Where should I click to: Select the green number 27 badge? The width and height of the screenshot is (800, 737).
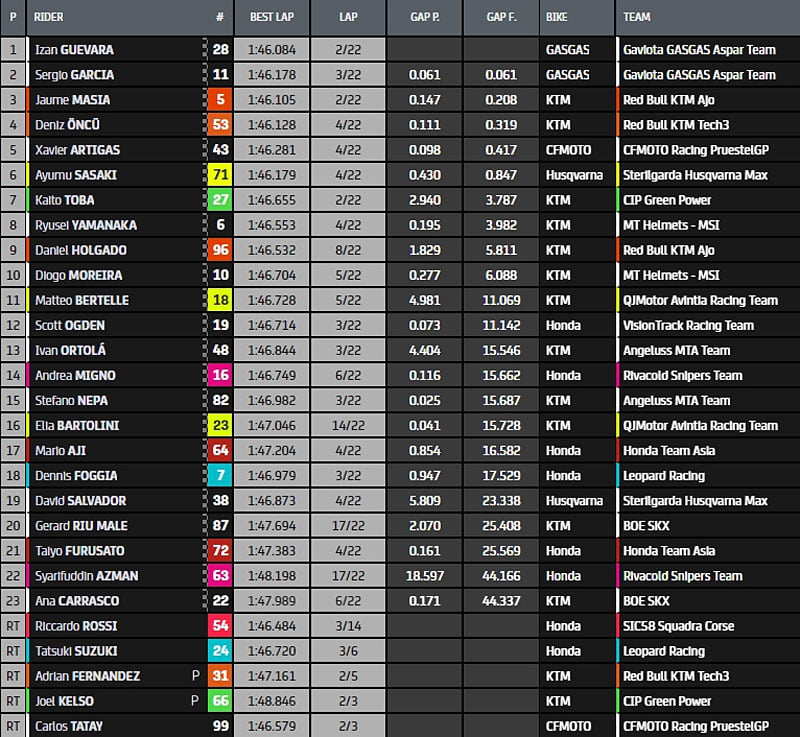pos(219,200)
